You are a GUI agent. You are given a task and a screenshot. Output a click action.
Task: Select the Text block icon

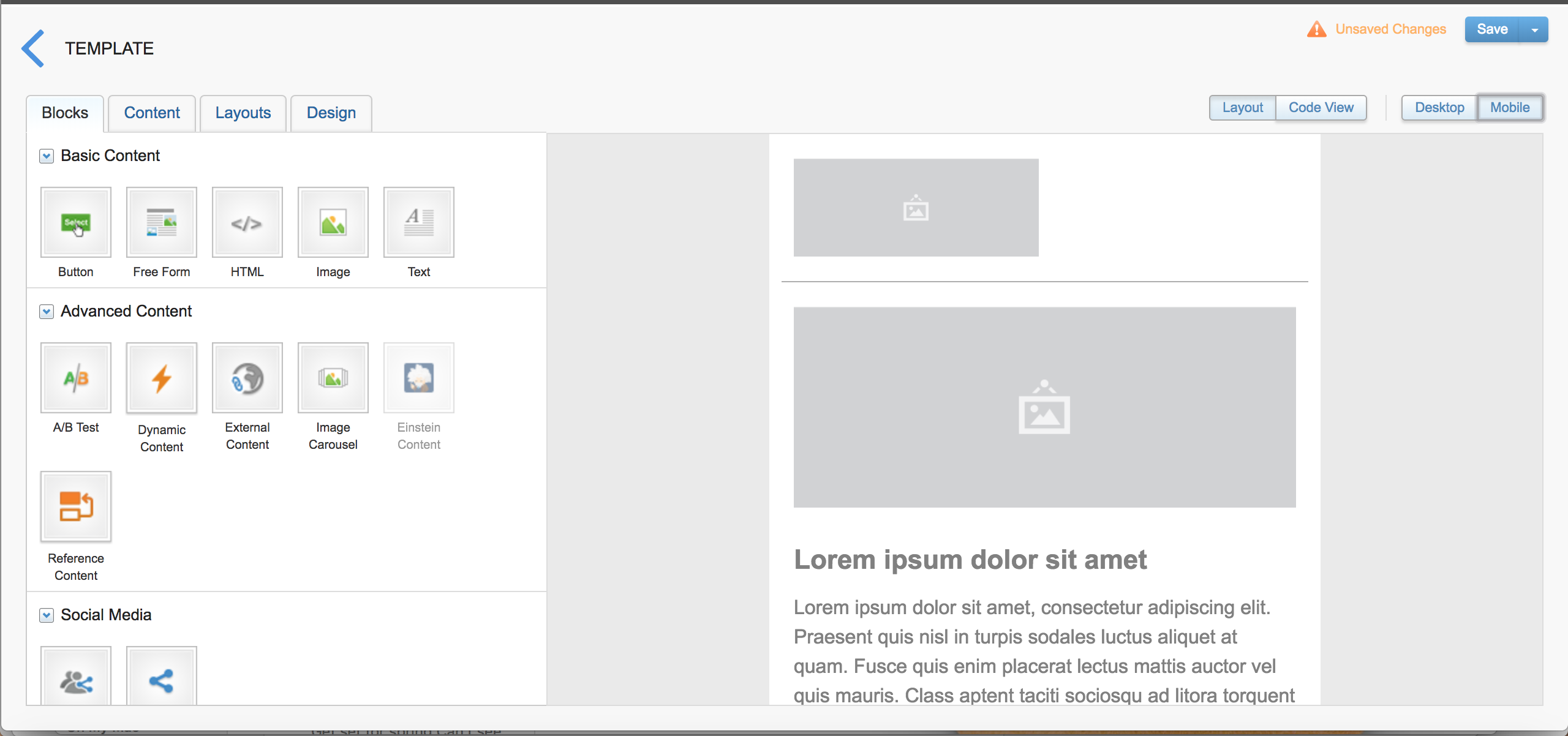coord(419,222)
